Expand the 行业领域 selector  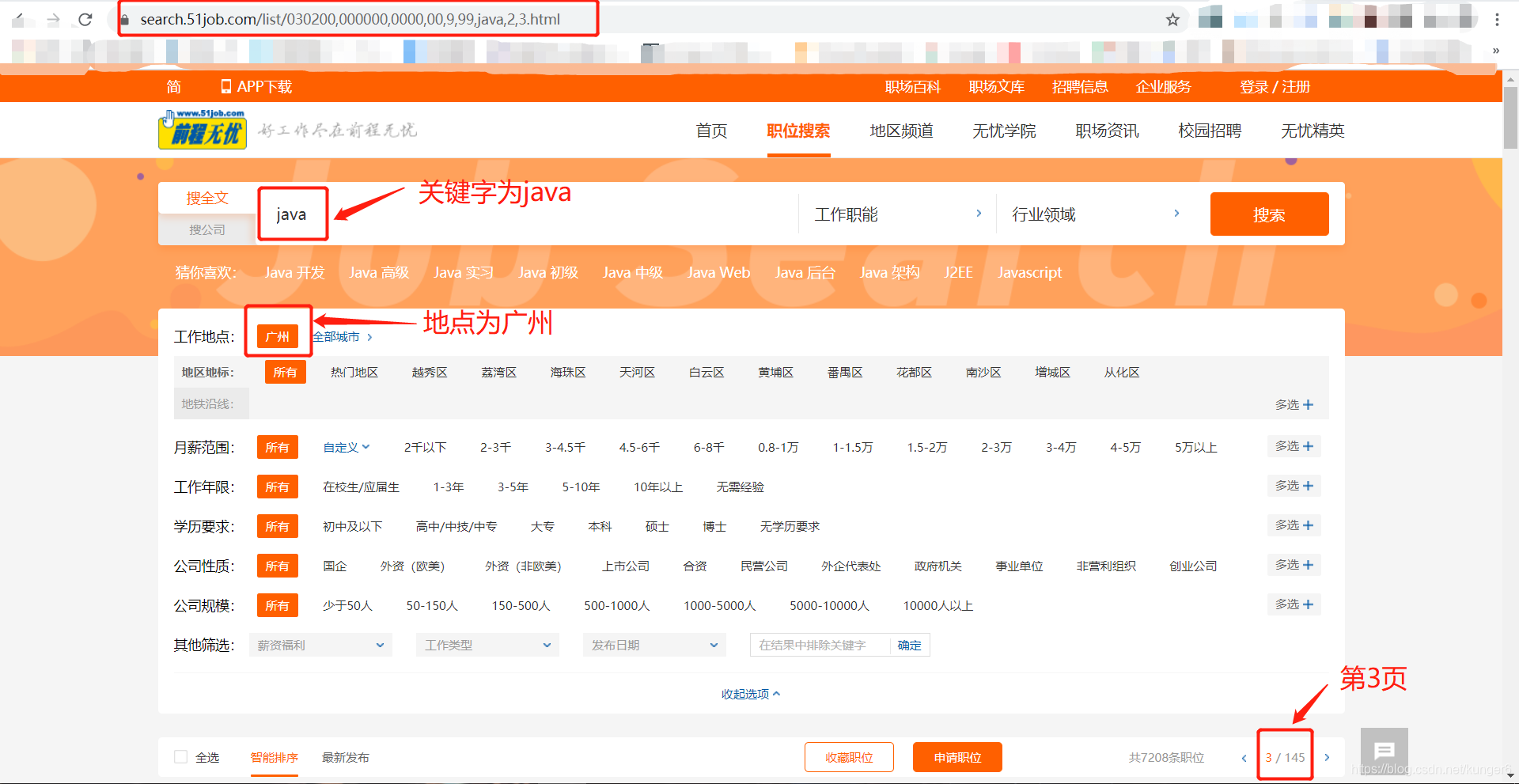point(1096,214)
